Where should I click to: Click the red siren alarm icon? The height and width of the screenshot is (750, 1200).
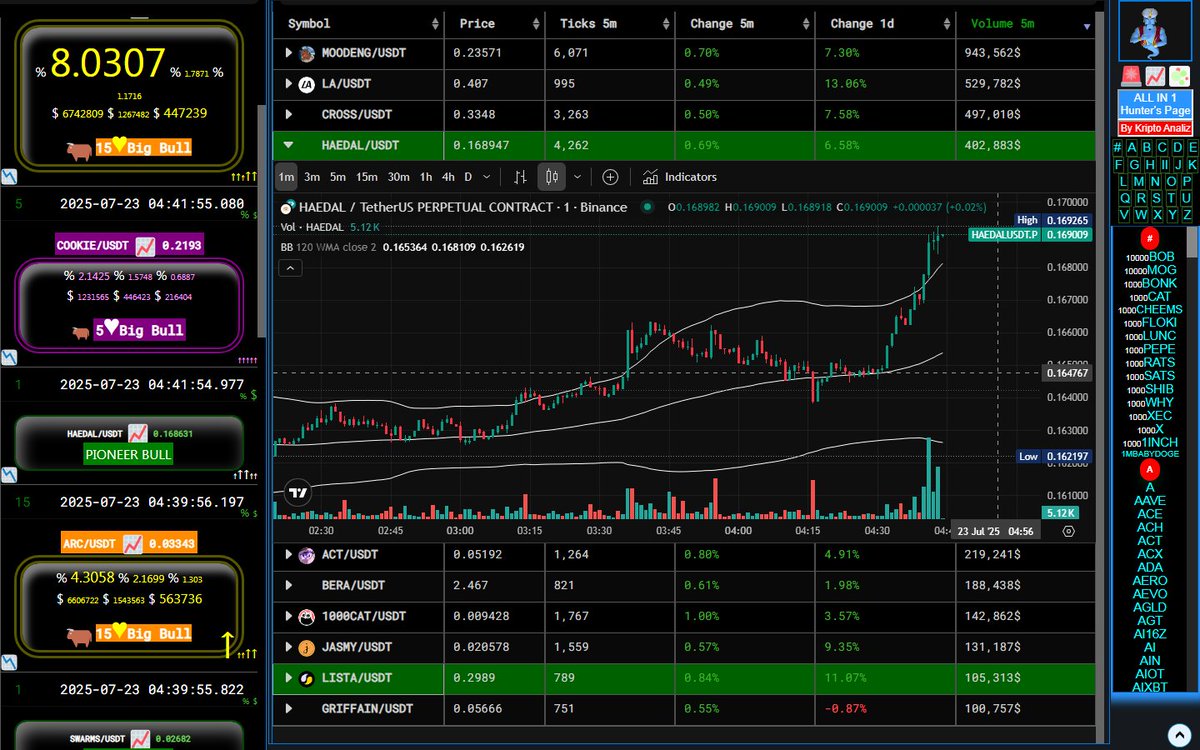[x=1130, y=75]
